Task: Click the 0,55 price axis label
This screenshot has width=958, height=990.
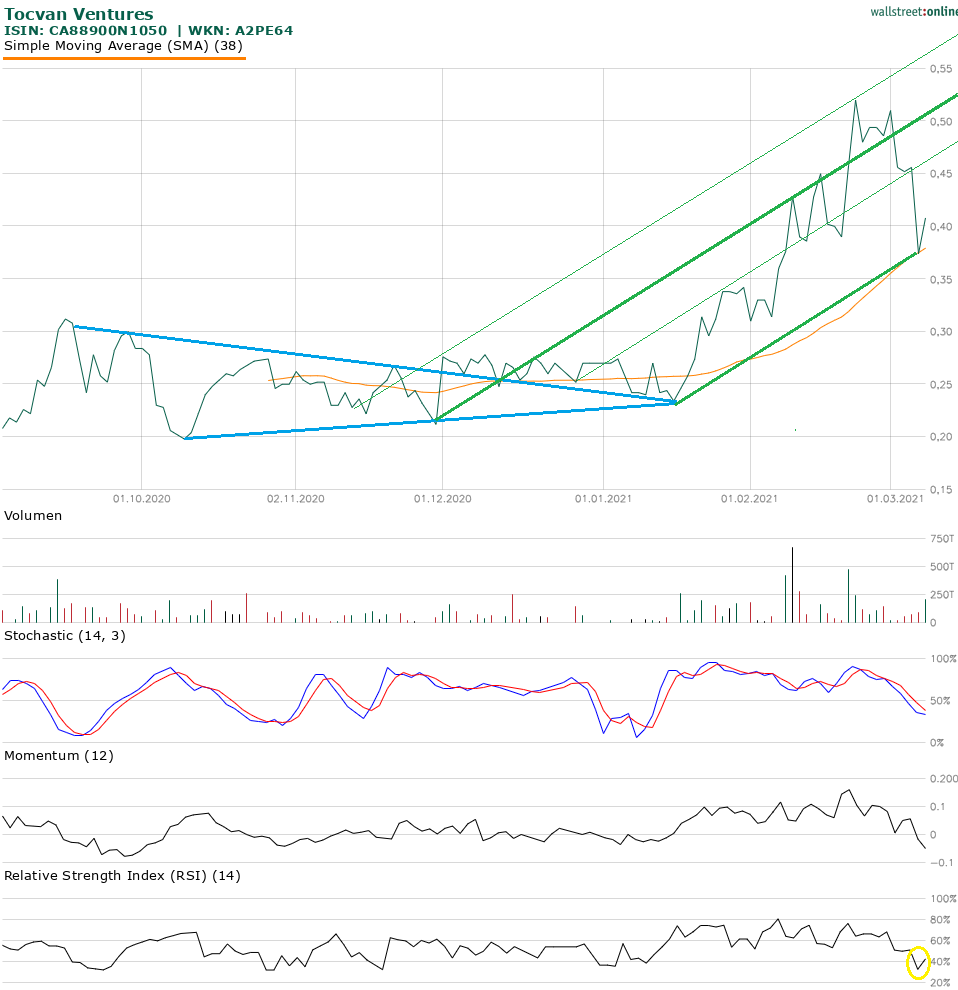Action: [940, 68]
